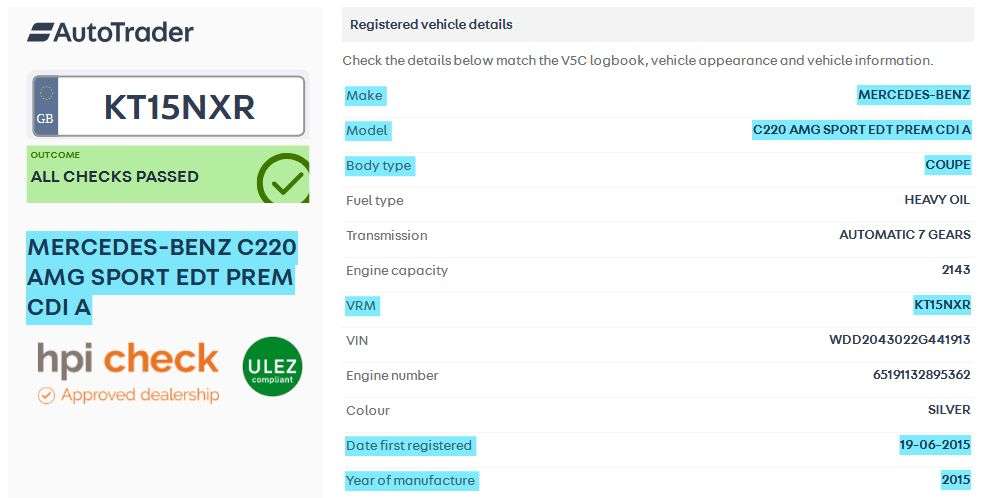The width and height of the screenshot is (986, 498).
Task: Click the engine number 65191132895362
Action: click(x=921, y=375)
